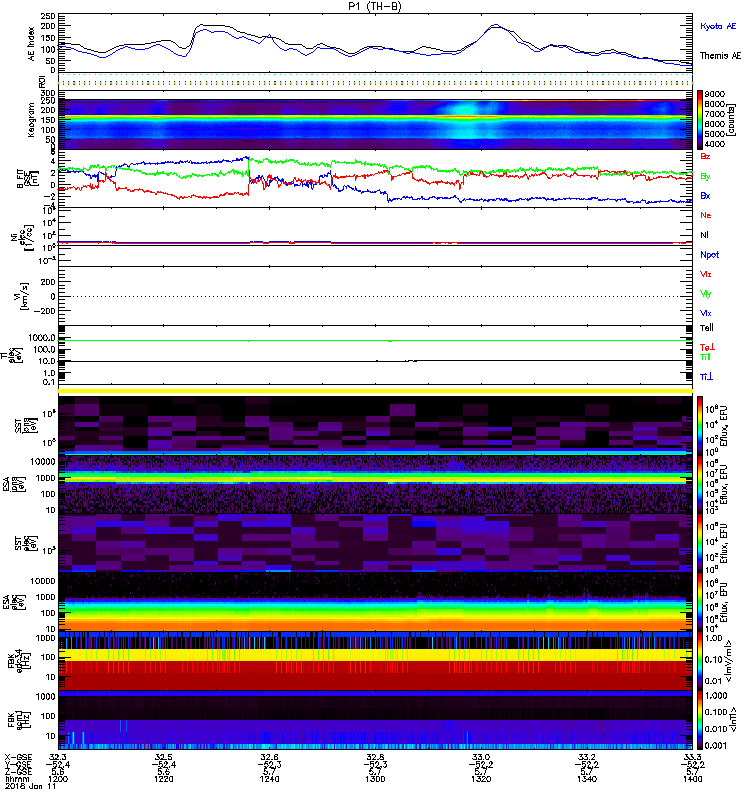Click the "9000" tick on the Keogram color bar
The width and height of the screenshot is (750, 800).
coord(715,94)
